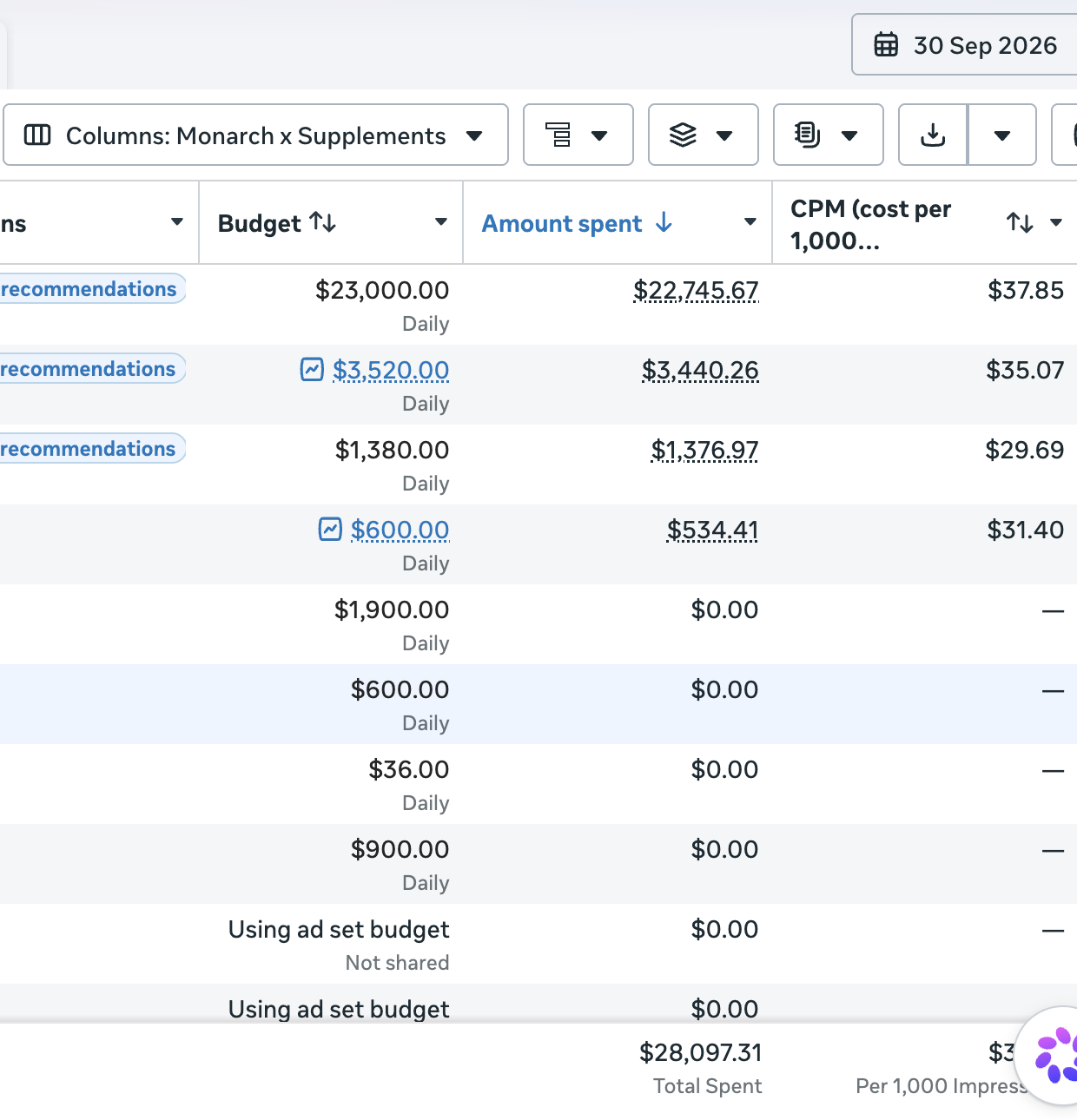The width and height of the screenshot is (1077, 1120).
Task: Click the recommendations tag in the $23,000.00 row
Action: coord(91,289)
